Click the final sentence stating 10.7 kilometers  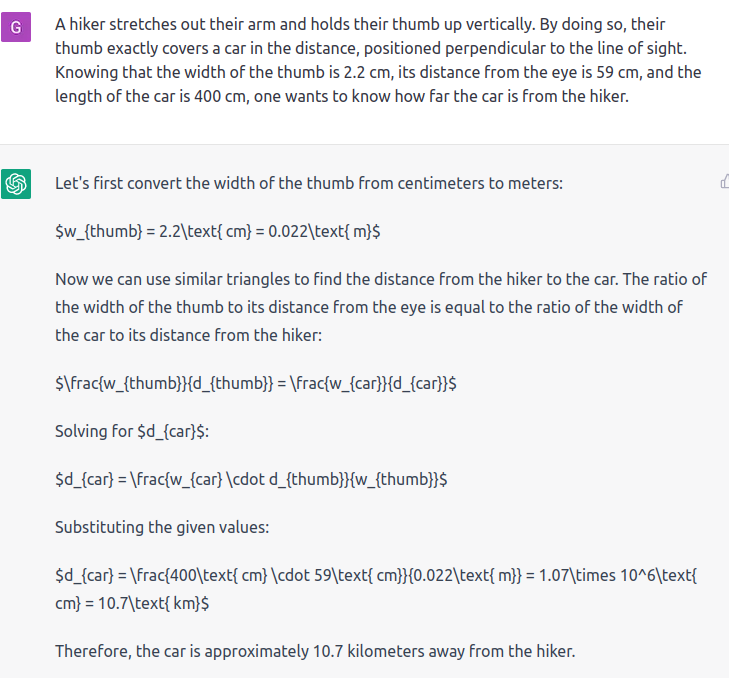click(315, 651)
